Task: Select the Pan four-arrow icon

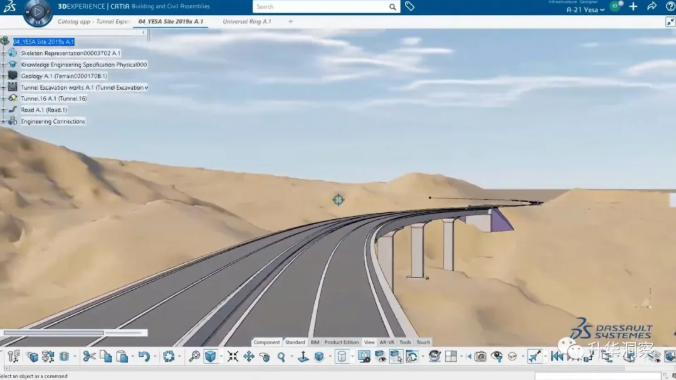Action: (x=249, y=356)
